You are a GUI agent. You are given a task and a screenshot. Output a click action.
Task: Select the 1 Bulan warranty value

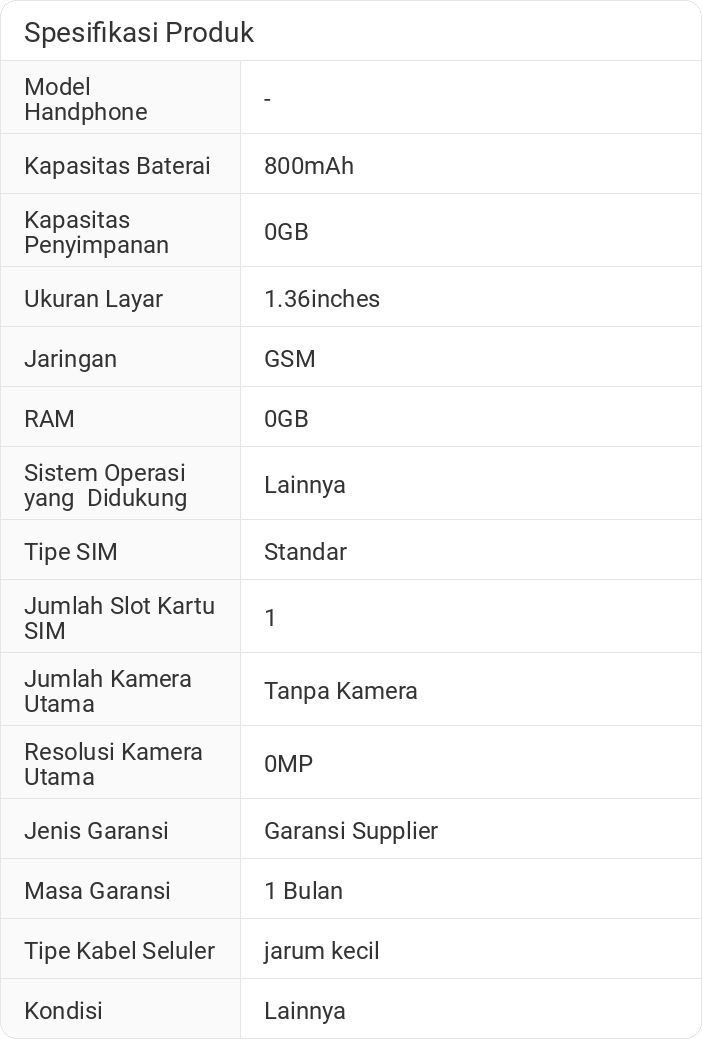pyautogui.click(x=303, y=891)
